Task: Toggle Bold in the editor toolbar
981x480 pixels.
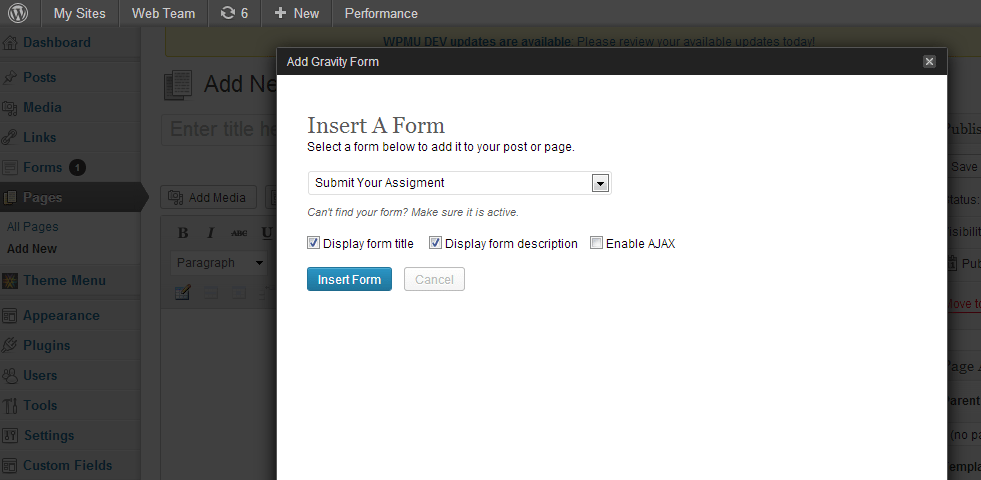Action: pos(183,233)
